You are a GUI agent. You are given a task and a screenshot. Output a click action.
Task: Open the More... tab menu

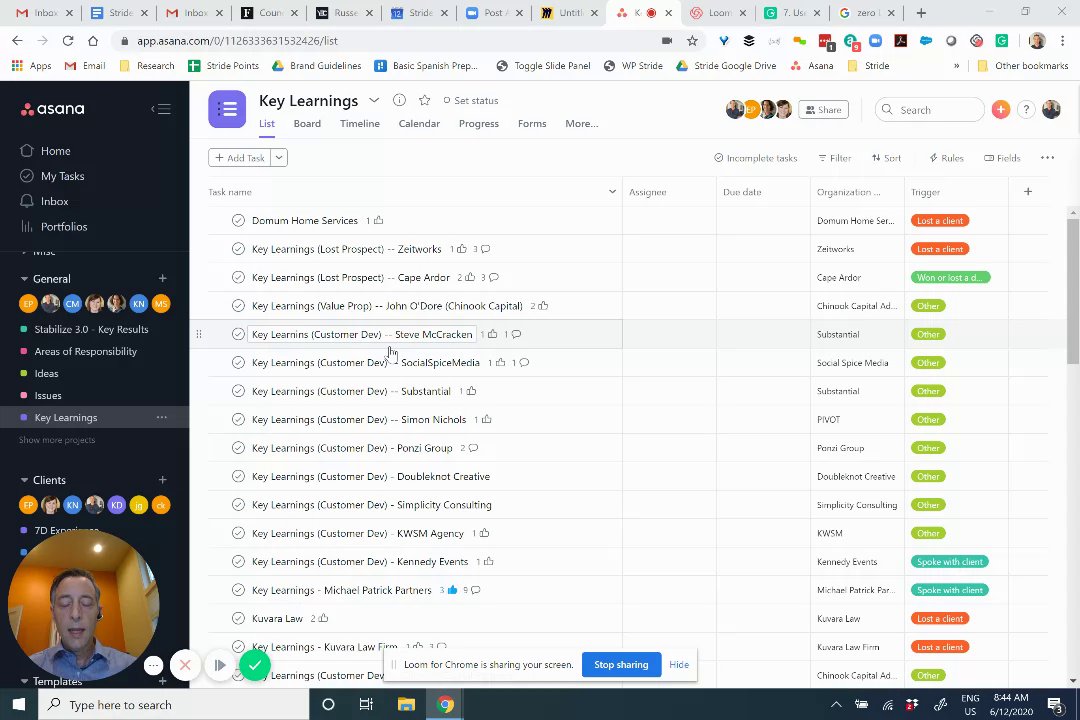pos(582,123)
